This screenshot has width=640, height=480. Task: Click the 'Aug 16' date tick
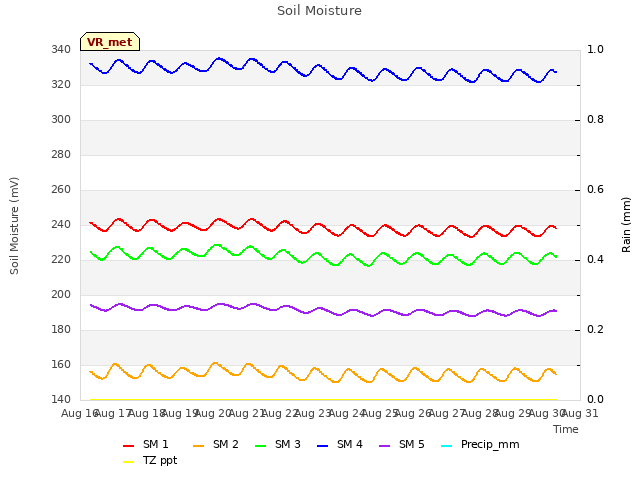[x=80, y=413]
